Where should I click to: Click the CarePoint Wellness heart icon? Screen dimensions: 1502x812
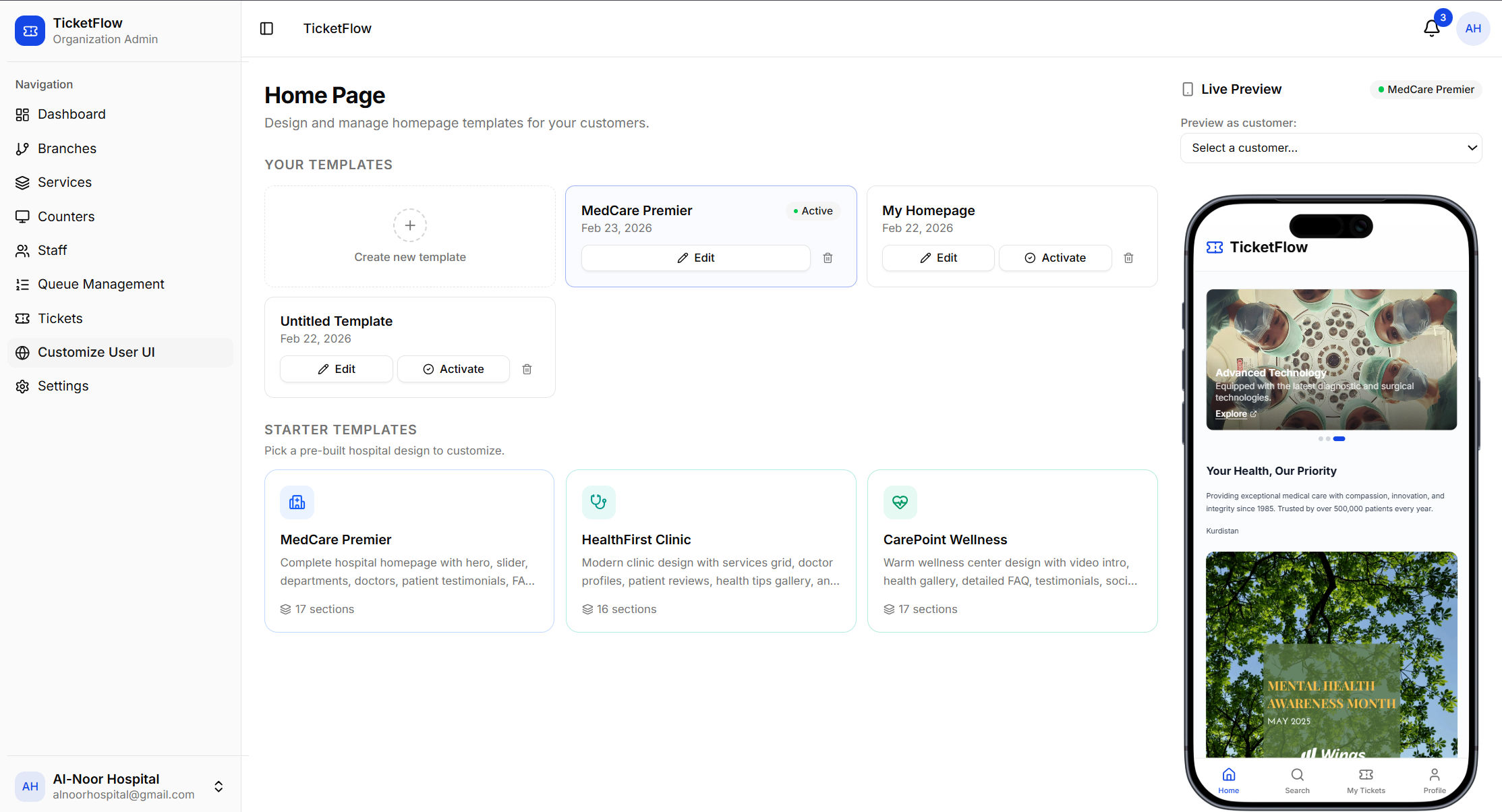tap(900, 502)
